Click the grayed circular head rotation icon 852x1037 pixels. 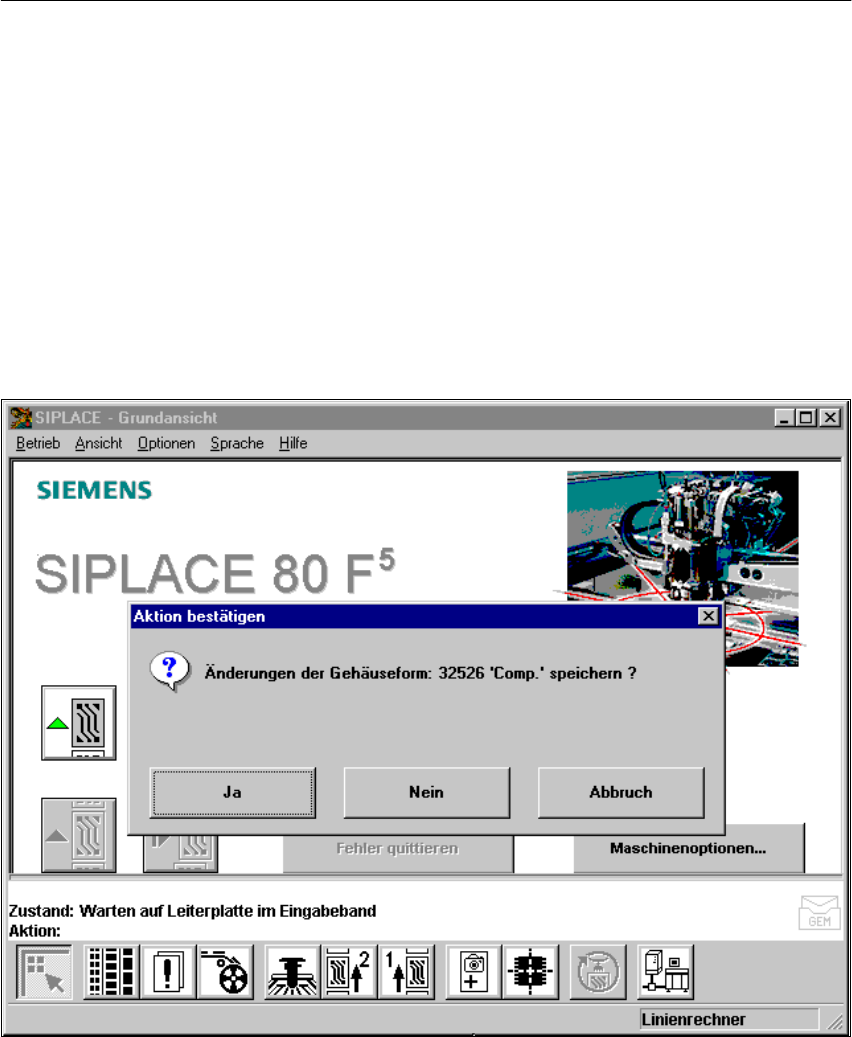(598, 972)
